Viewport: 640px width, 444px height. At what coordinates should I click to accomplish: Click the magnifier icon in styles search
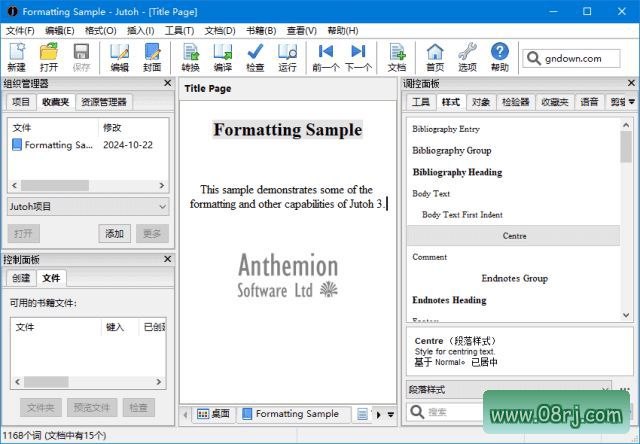click(x=417, y=412)
